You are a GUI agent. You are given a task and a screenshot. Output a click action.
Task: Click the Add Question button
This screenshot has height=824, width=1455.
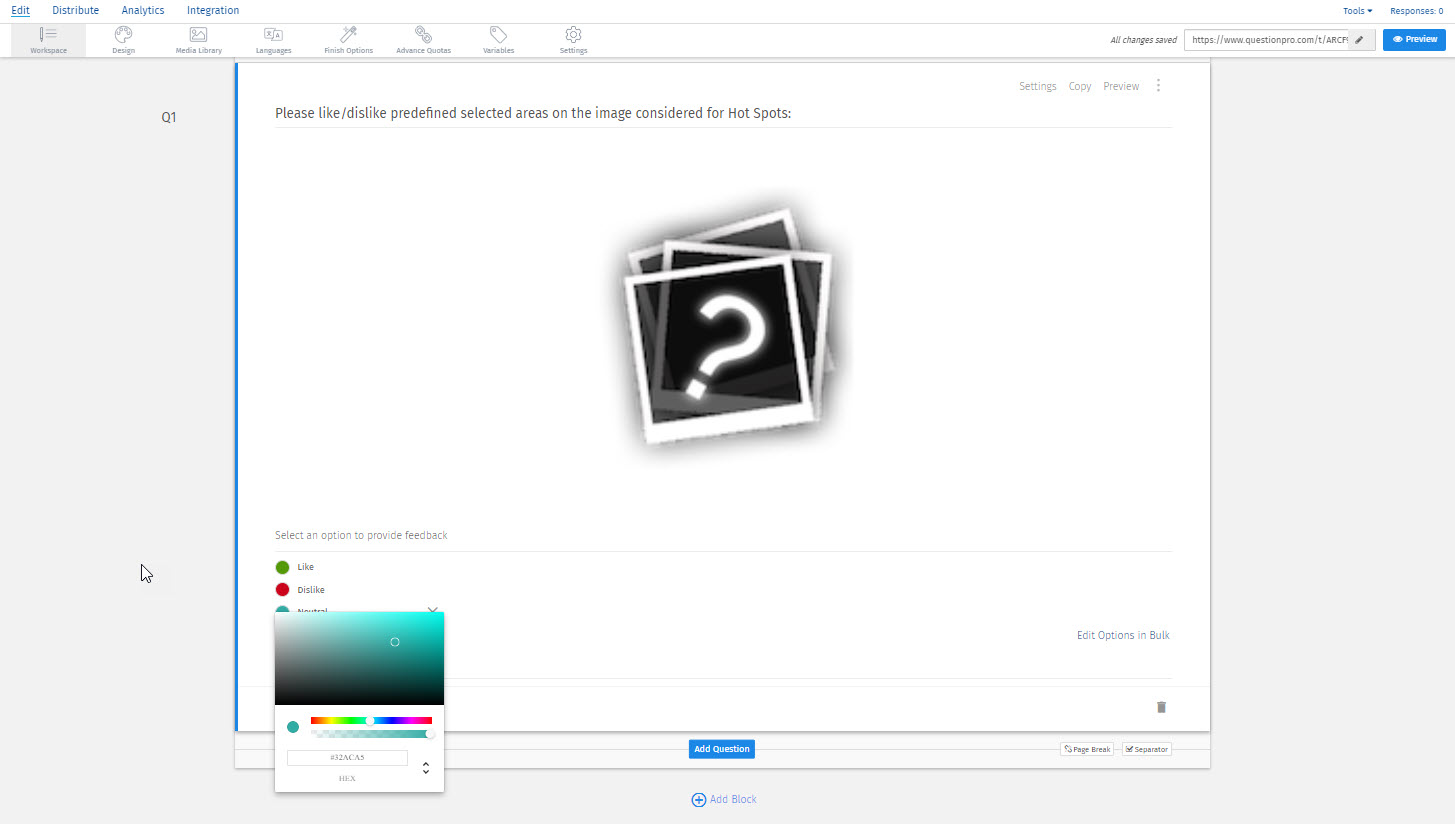point(721,748)
